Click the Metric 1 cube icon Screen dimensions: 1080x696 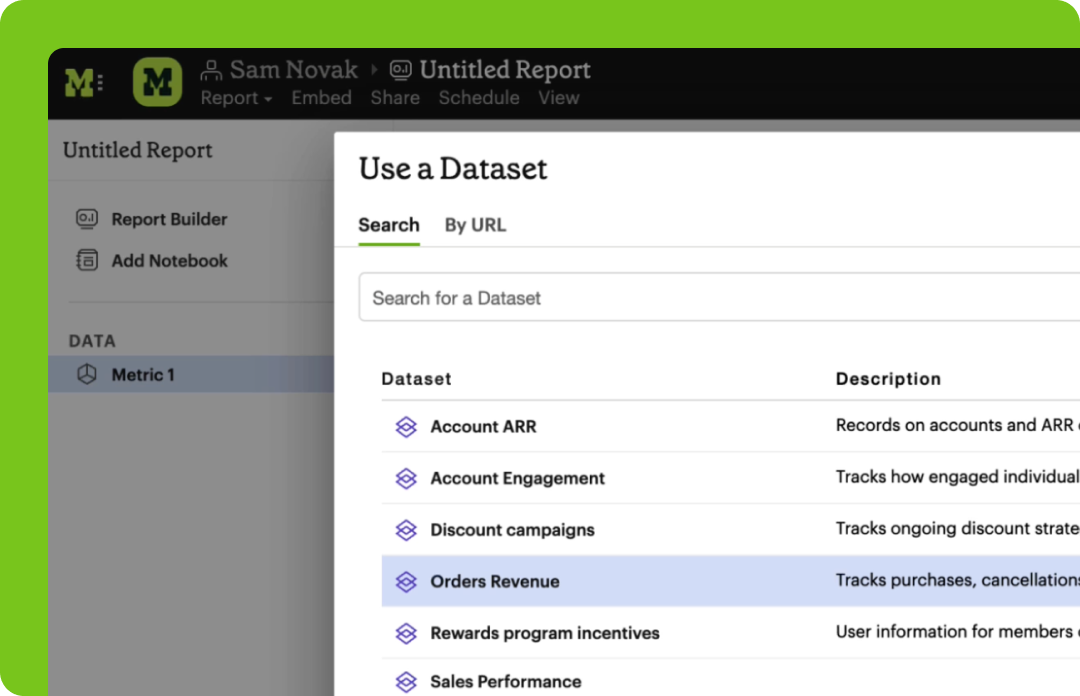[x=87, y=375]
